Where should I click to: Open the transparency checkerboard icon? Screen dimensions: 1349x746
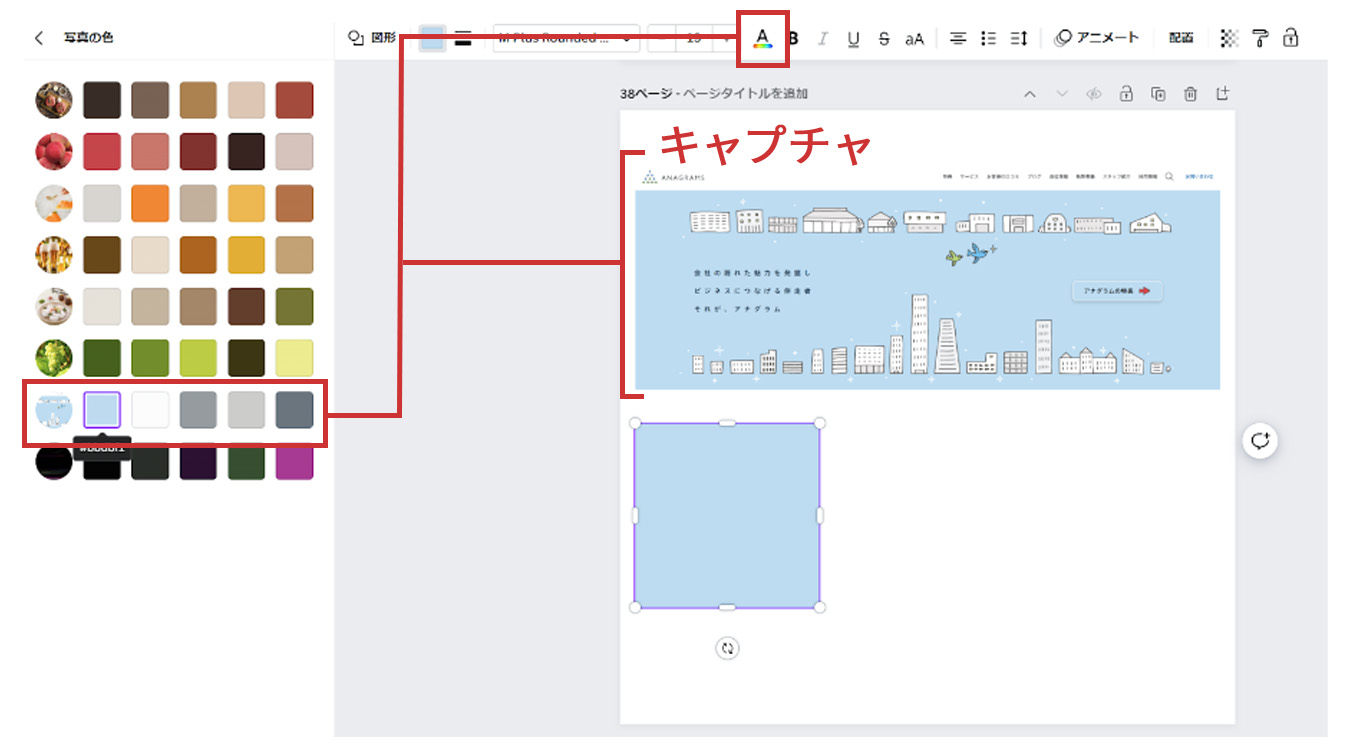(1229, 39)
